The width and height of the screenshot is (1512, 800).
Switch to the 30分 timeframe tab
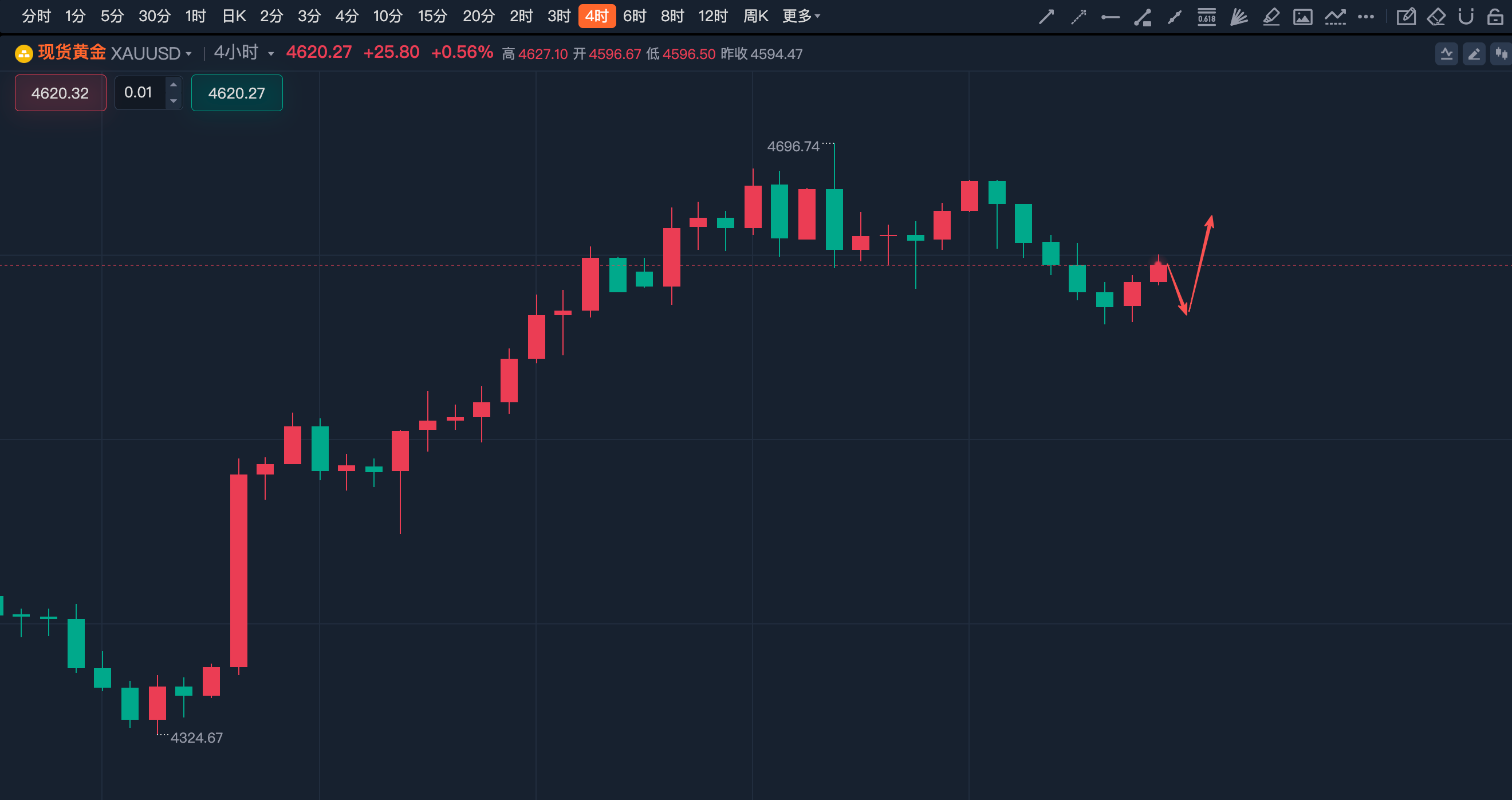click(155, 17)
